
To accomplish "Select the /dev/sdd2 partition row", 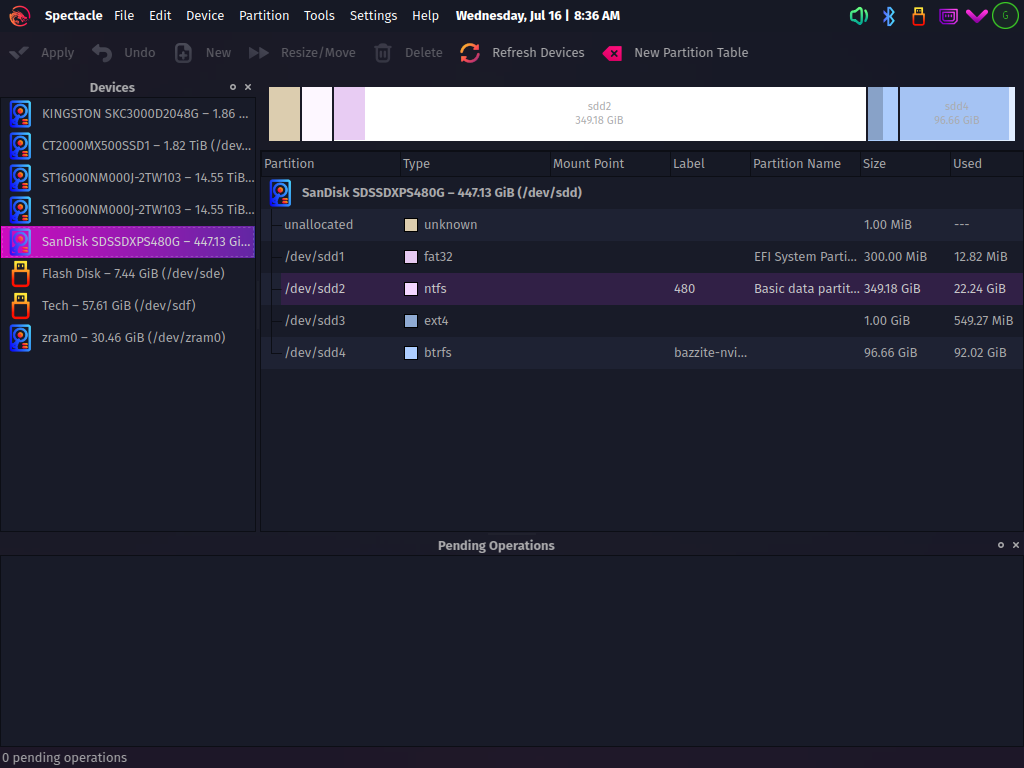I will [x=642, y=289].
